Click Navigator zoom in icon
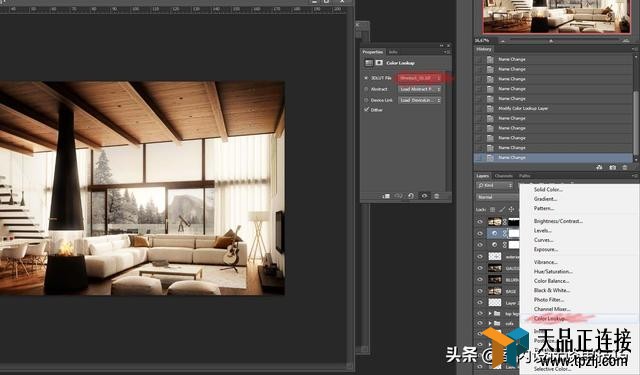Image resolution: width=640 pixels, height=375 pixels. click(x=626, y=41)
